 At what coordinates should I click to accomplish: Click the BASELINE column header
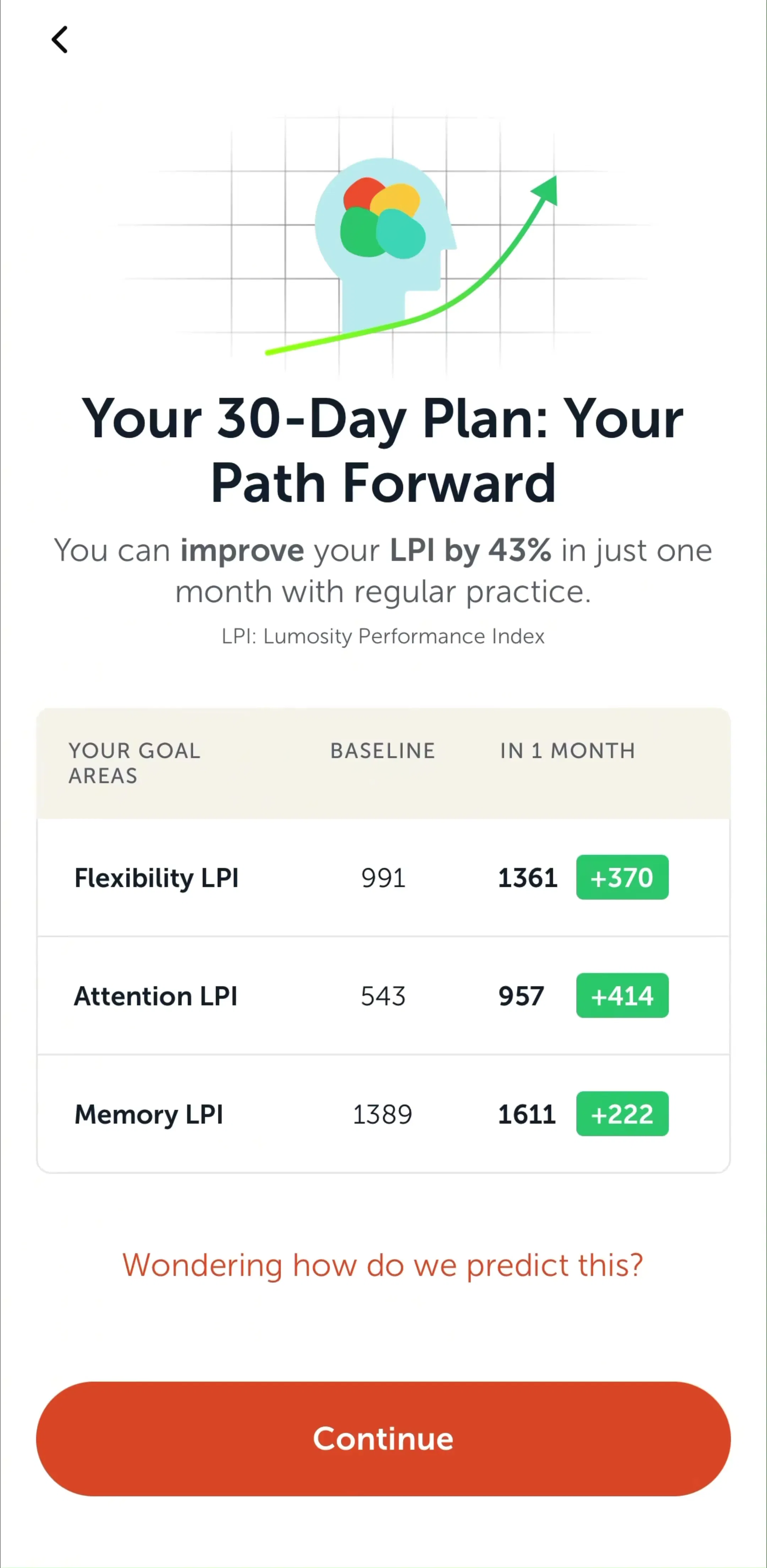click(382, 750)
